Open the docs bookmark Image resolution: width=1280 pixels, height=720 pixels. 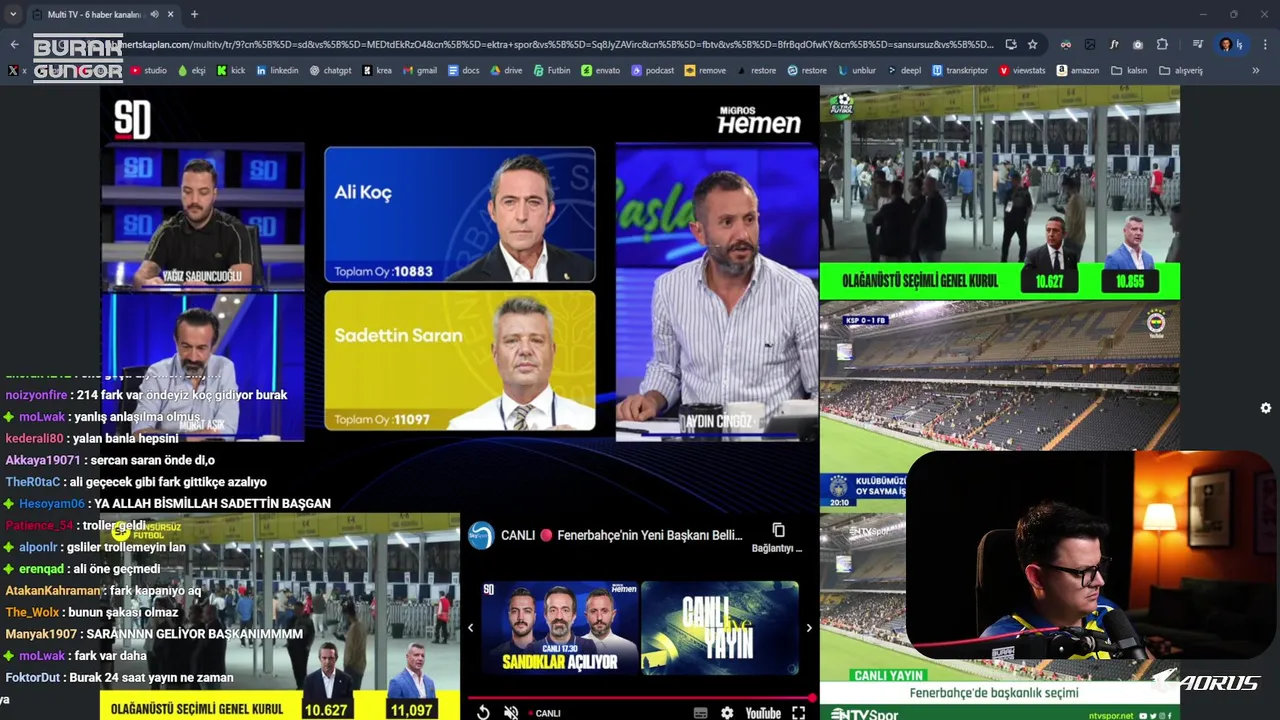(x=464, y=70)
